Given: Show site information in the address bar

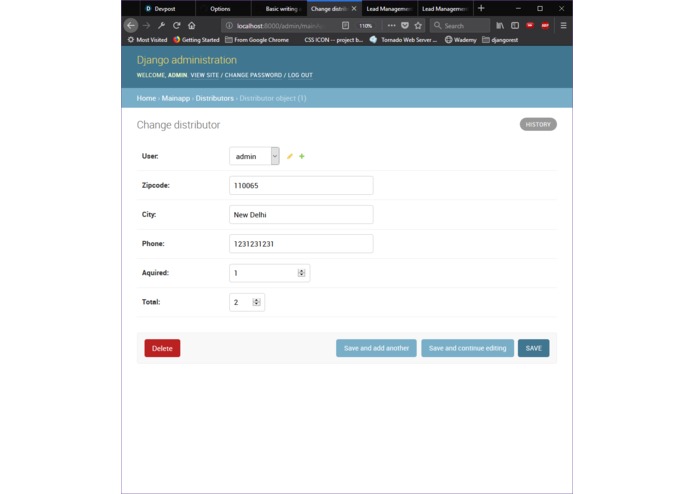Looking at the screenshot, I should [x=229, y=26].
